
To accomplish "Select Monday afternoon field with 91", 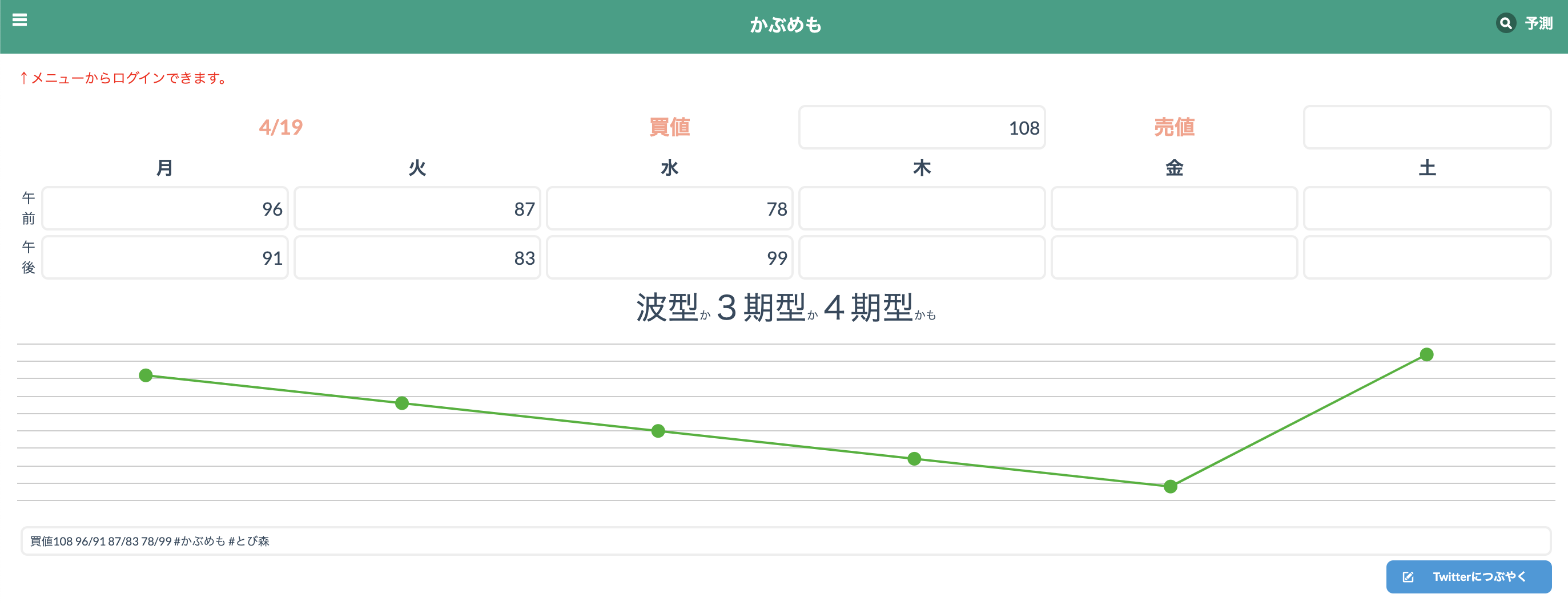I will pos(165,258).
